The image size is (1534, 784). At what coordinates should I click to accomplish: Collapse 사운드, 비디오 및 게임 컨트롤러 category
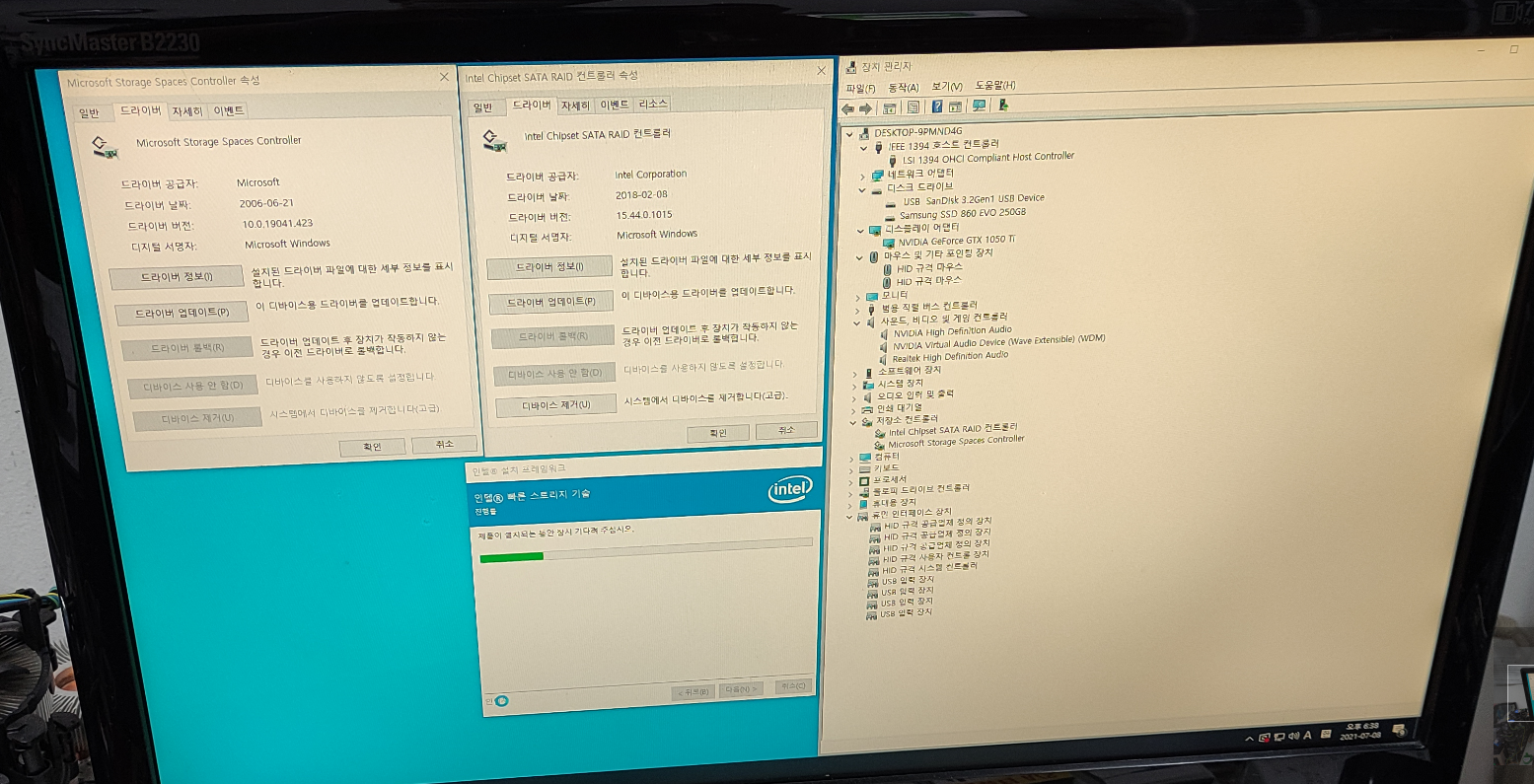[x=856, y=322]
